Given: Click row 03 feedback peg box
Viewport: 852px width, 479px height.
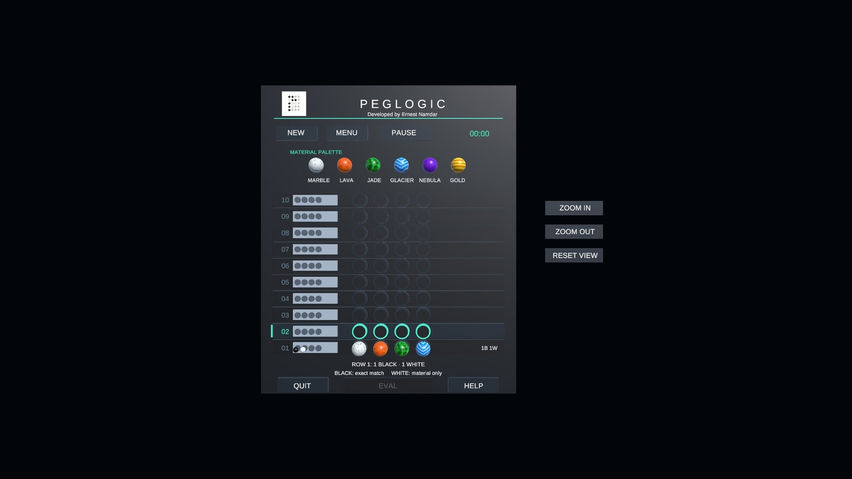Looking at the screenshot, I should 315,315.
